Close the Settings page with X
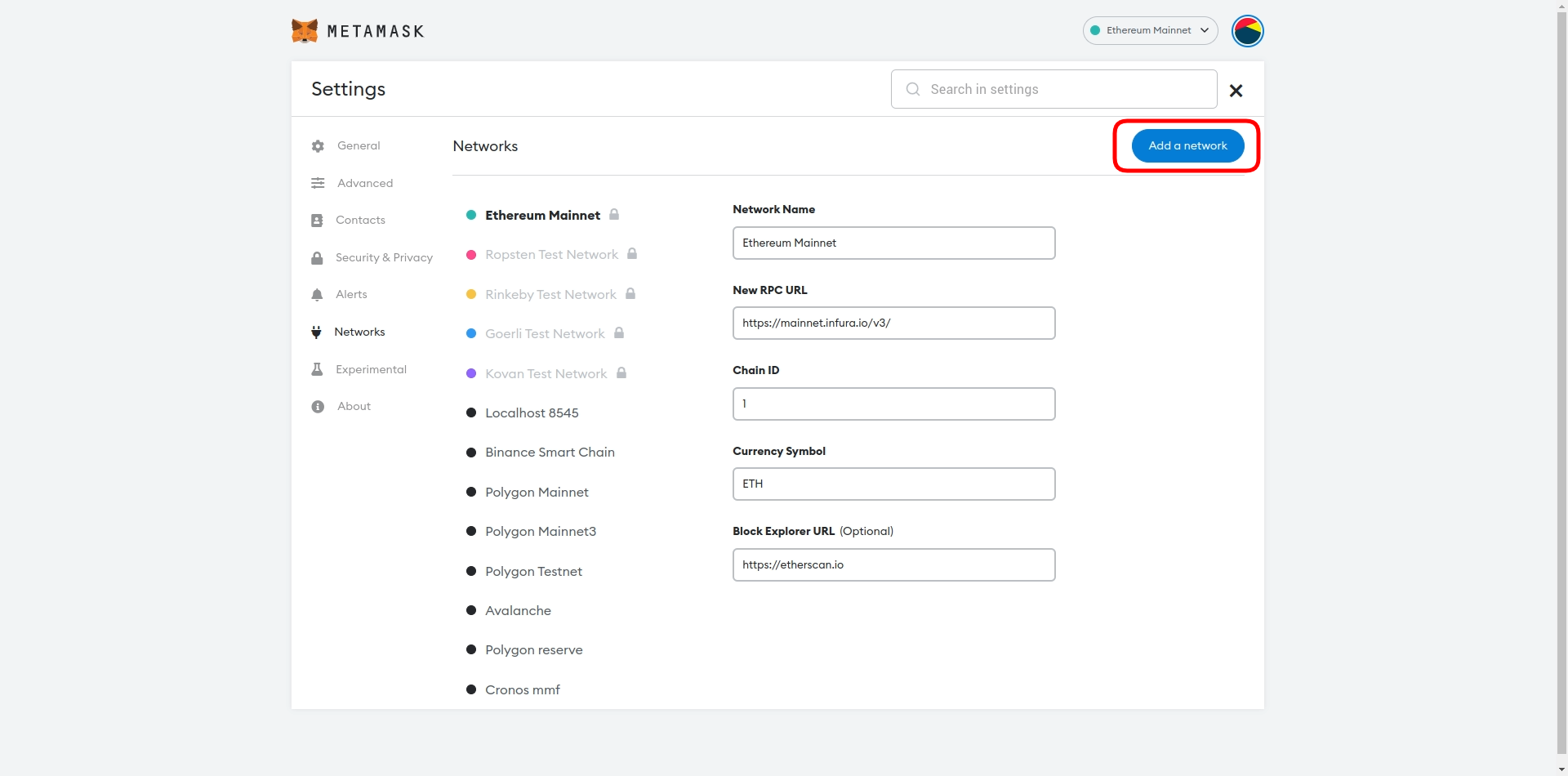 (1236, 91)
